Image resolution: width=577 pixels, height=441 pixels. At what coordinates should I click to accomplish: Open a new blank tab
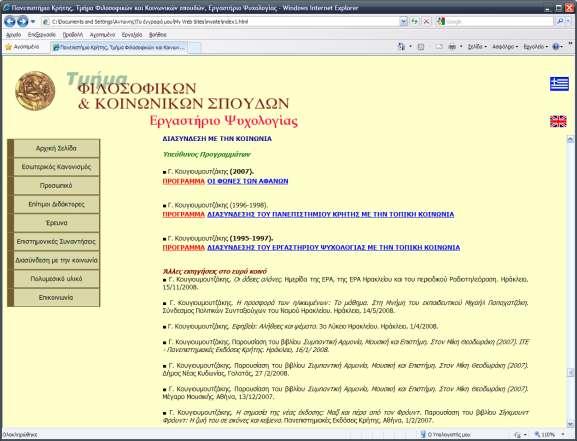point(195,47)
